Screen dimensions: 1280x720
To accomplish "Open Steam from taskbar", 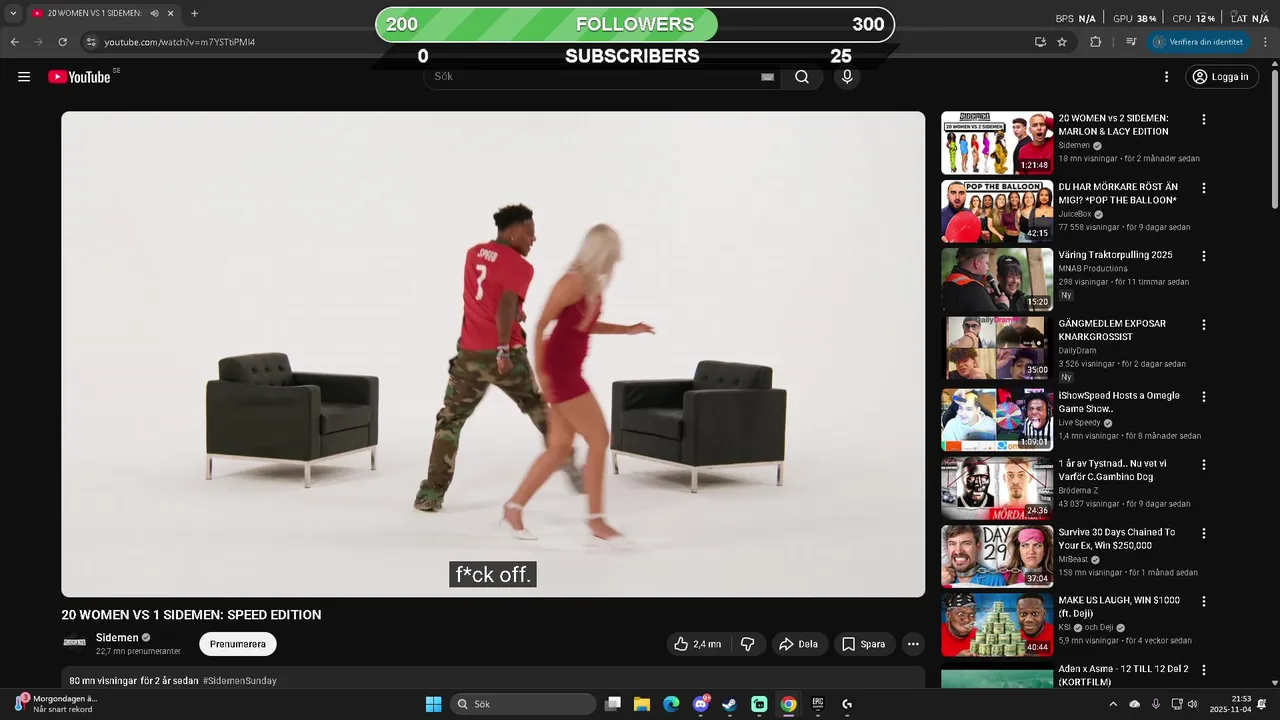I will [x=730, y=704].
